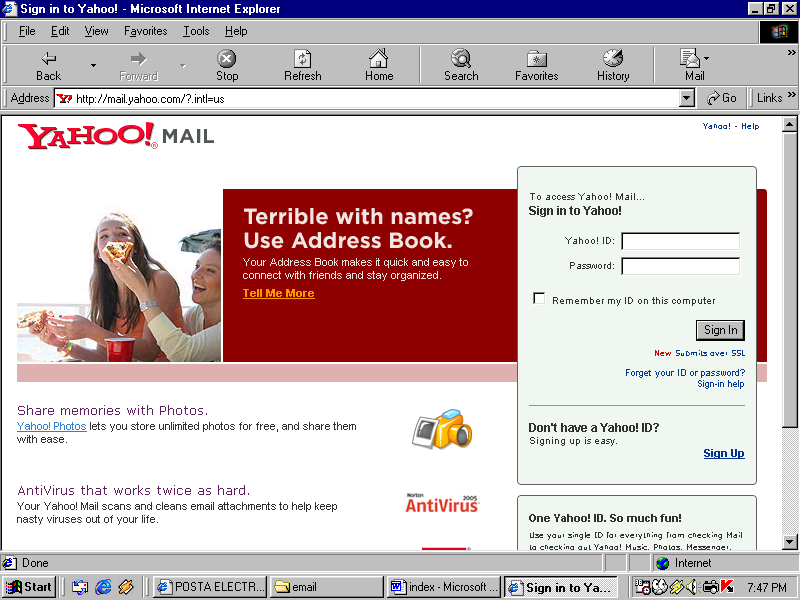The height and width of the screenshot is (600, 800).
Task: Click the vertical scrollbar thumb
Action: [x=789, y=280]
